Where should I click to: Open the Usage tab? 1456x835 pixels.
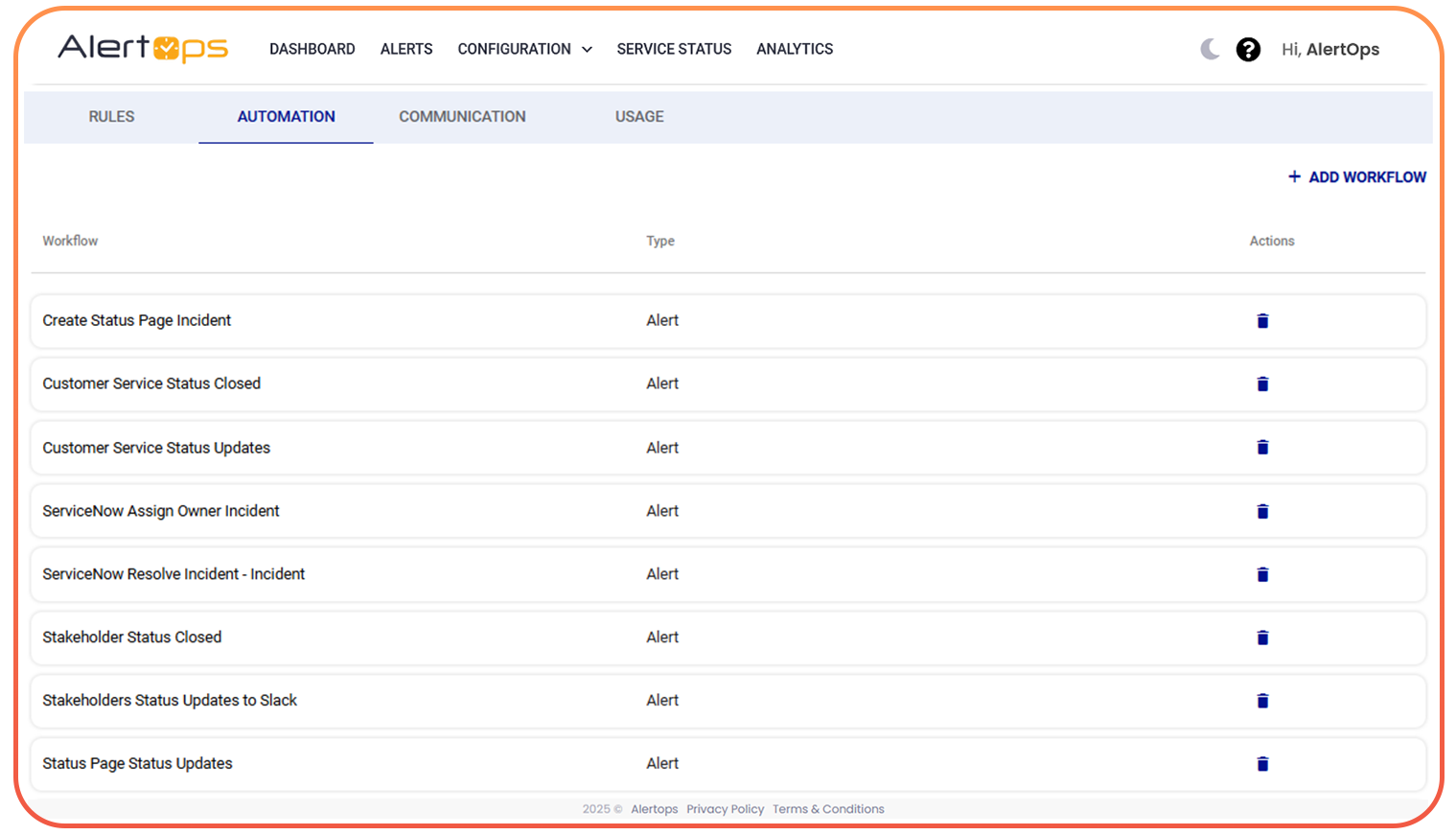point(639,116)
